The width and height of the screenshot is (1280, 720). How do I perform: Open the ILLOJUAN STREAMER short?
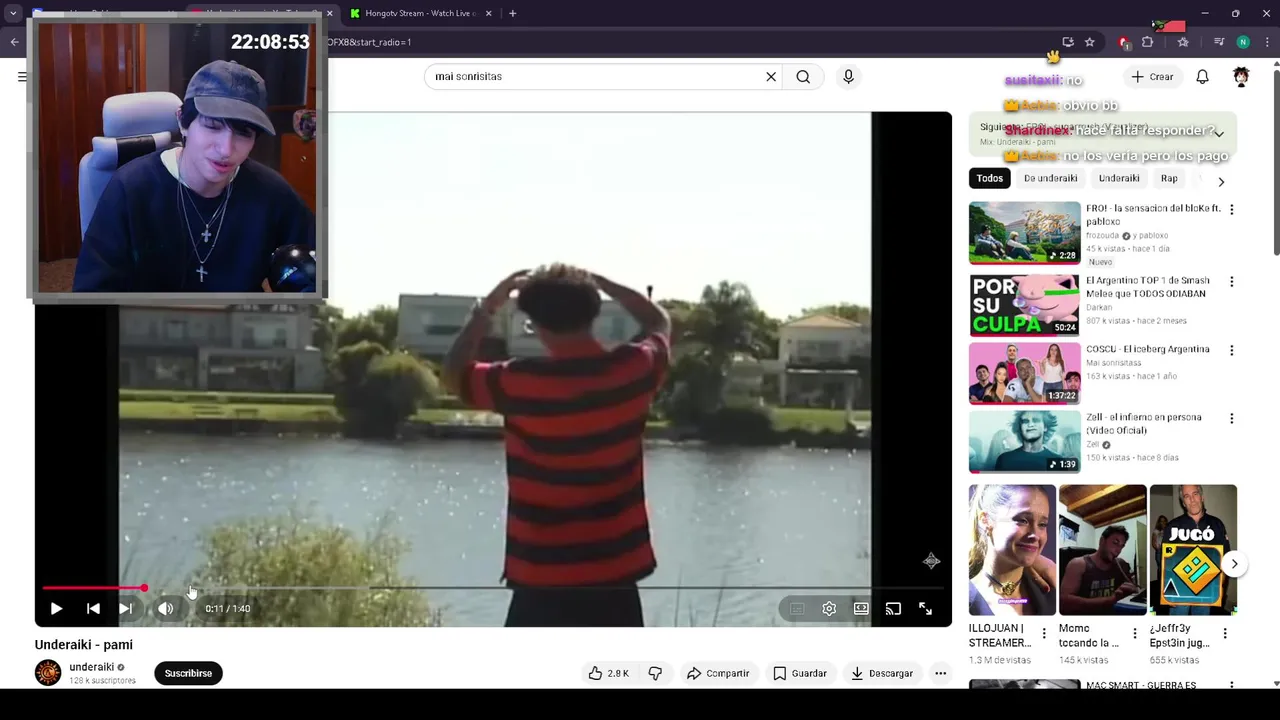[x=1012, y=550]
